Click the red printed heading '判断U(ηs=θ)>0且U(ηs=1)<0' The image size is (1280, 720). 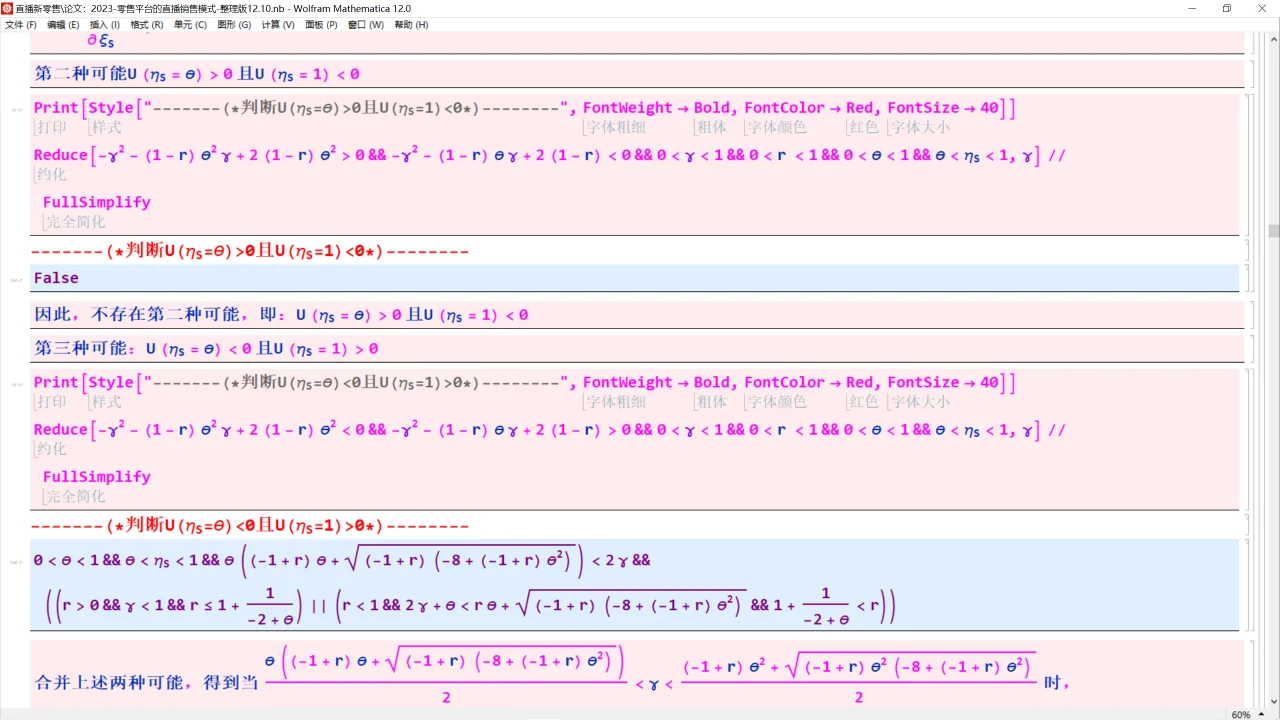coord(250,251)
